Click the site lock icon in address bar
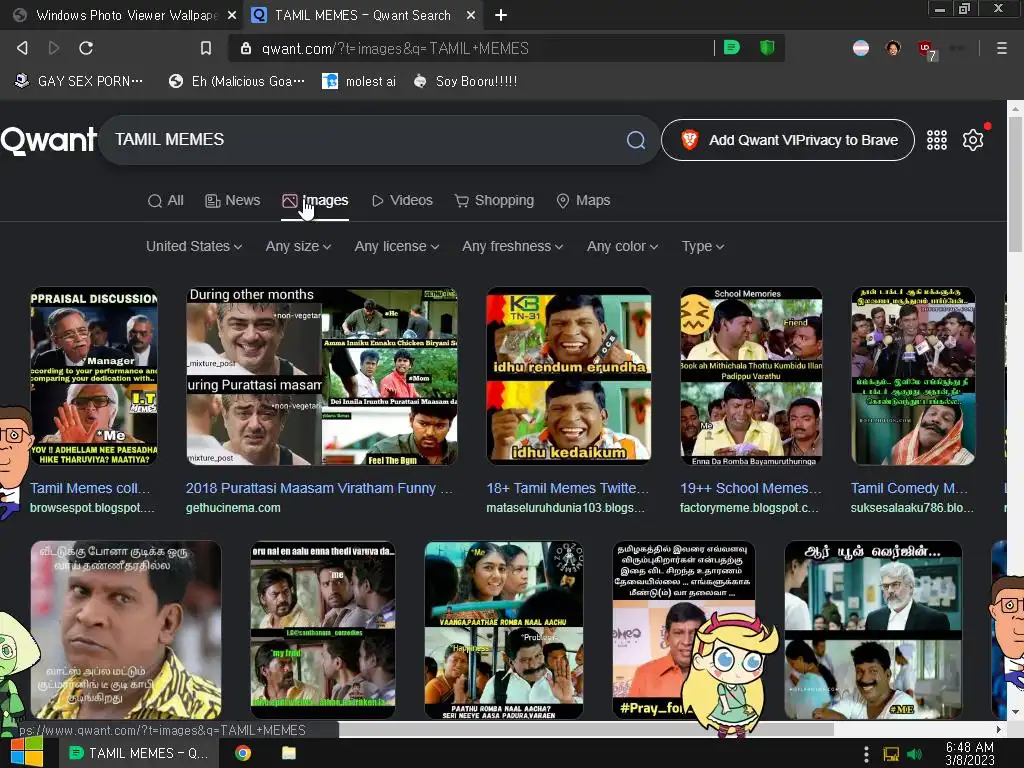Screen dimensions: 1024x768 coord(246,48)
